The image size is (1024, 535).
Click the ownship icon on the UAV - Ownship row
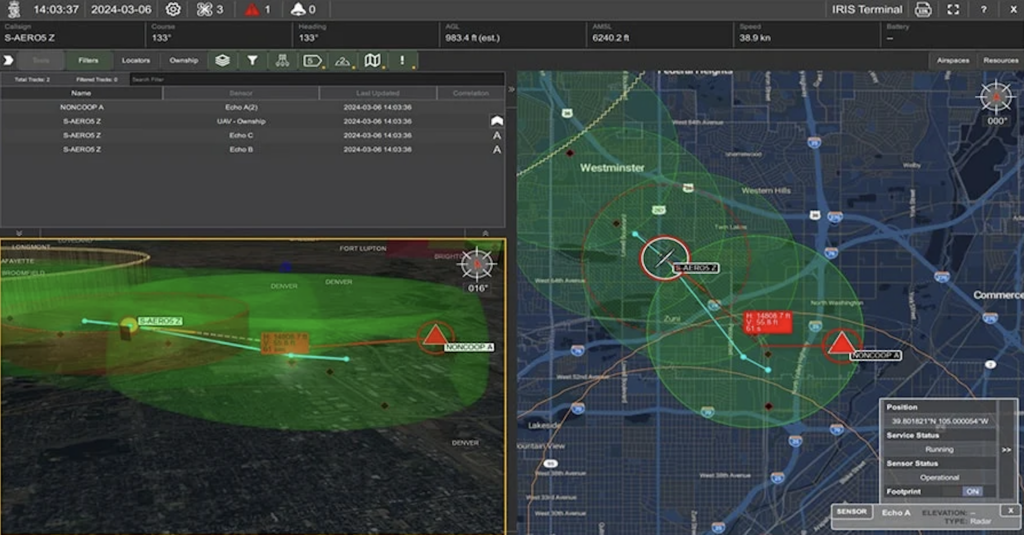tap(497, 121)
